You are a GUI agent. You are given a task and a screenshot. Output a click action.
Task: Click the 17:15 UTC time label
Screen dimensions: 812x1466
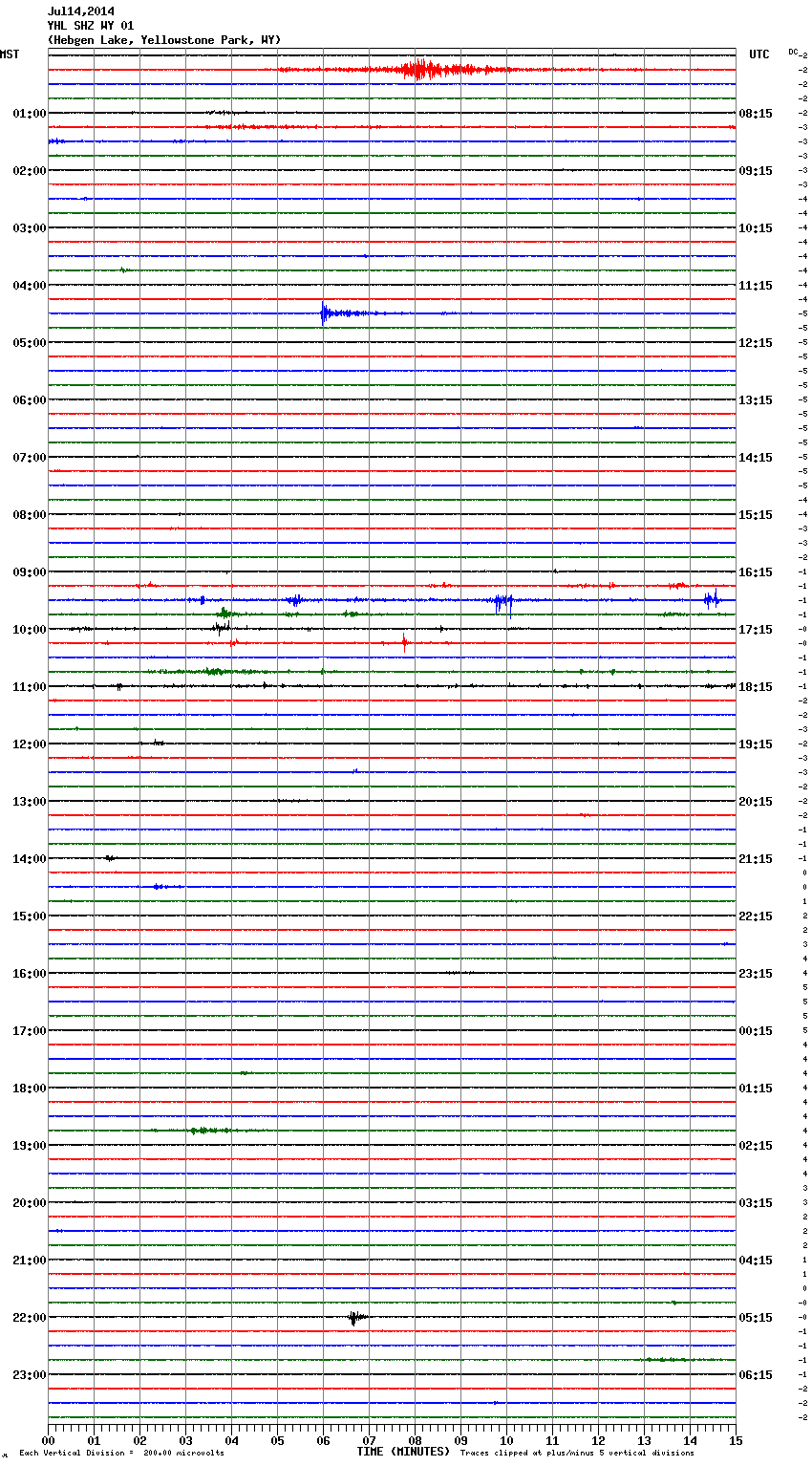pos(756,630)
